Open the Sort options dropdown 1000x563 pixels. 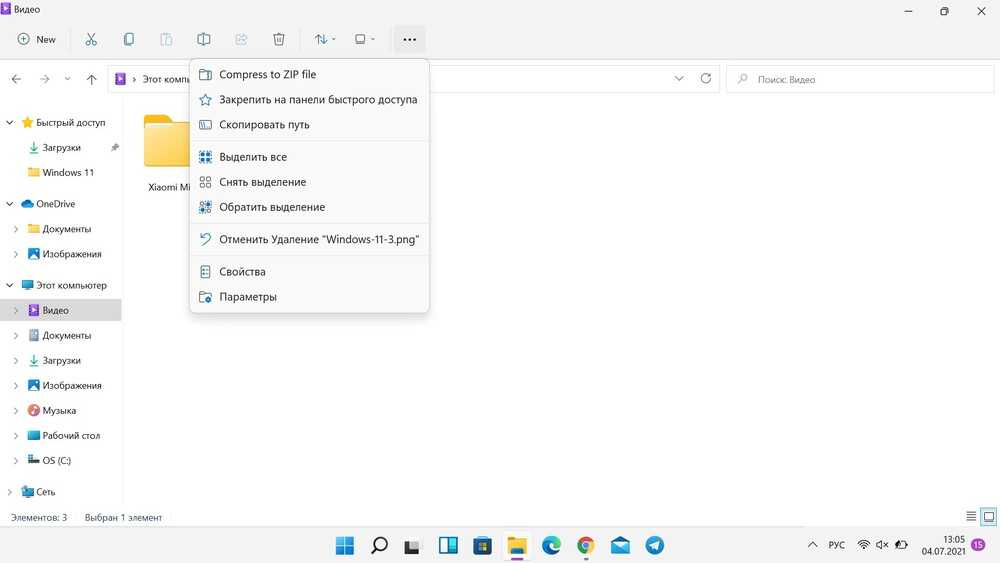coord(324,39)
